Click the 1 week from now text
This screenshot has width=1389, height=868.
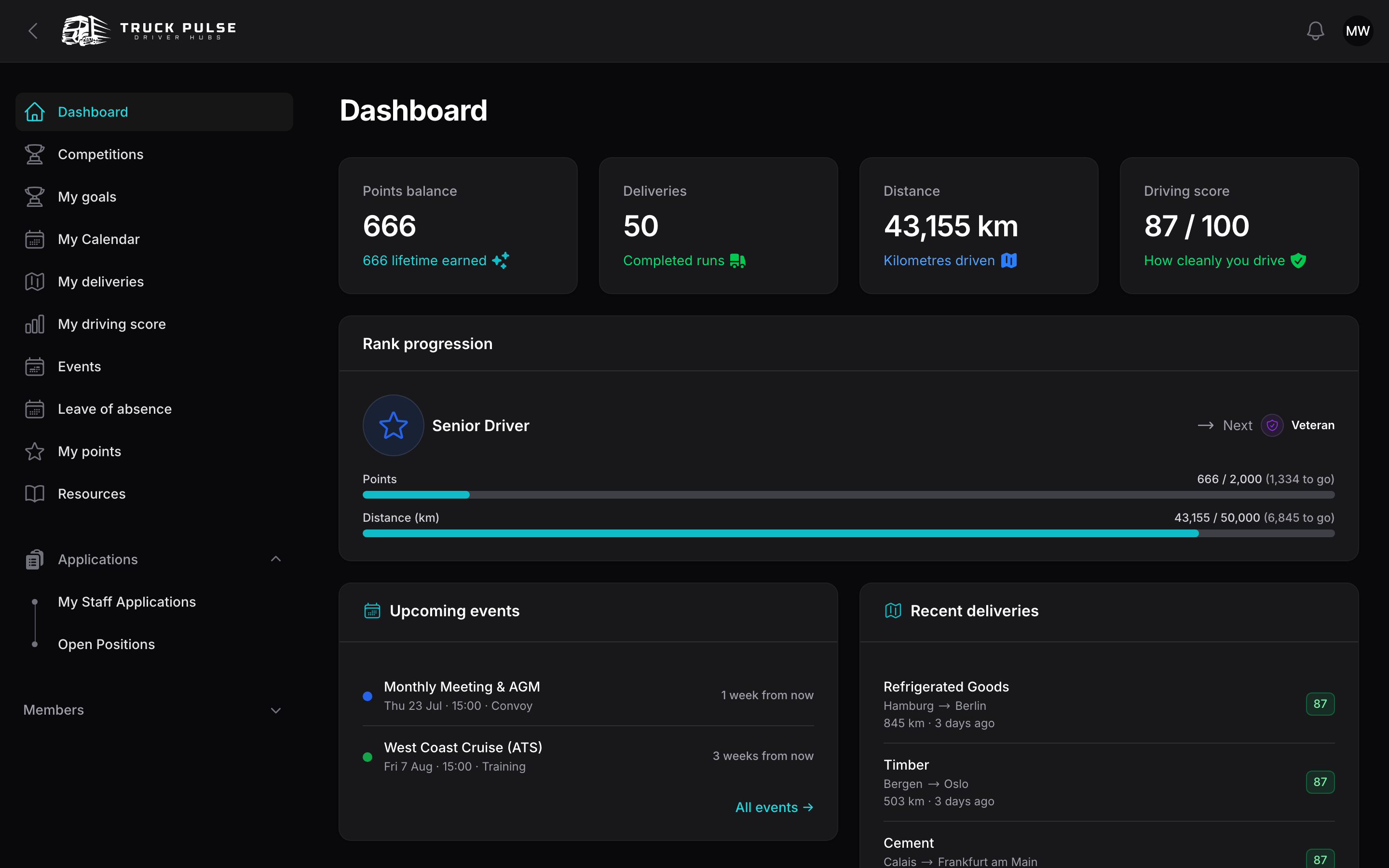(767, 695)
